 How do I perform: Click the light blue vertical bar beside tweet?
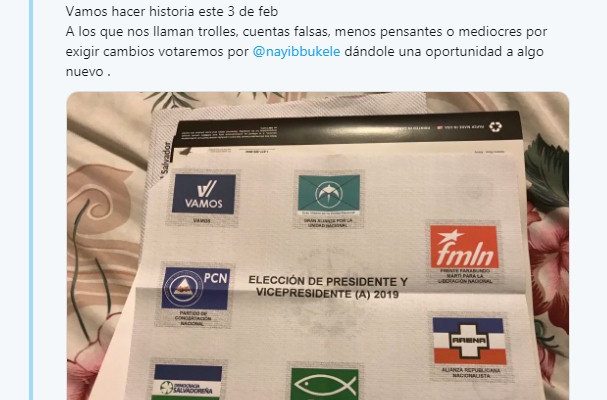(31, 200)
